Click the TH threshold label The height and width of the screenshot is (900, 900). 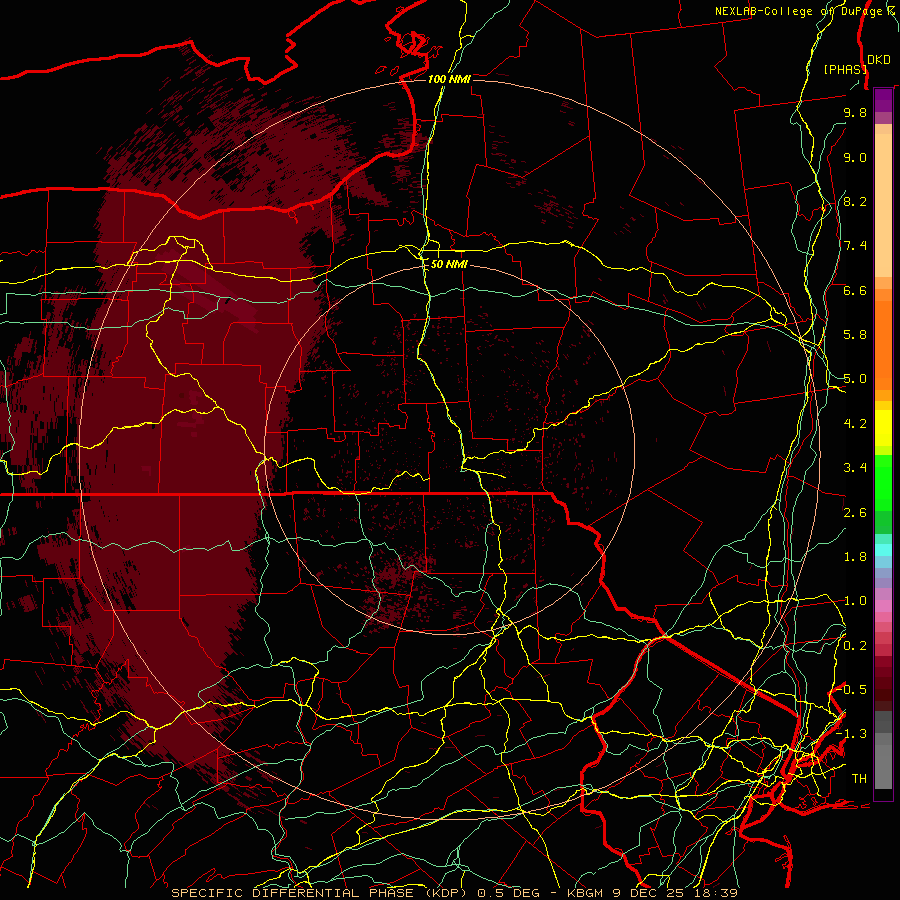[859, 779]
